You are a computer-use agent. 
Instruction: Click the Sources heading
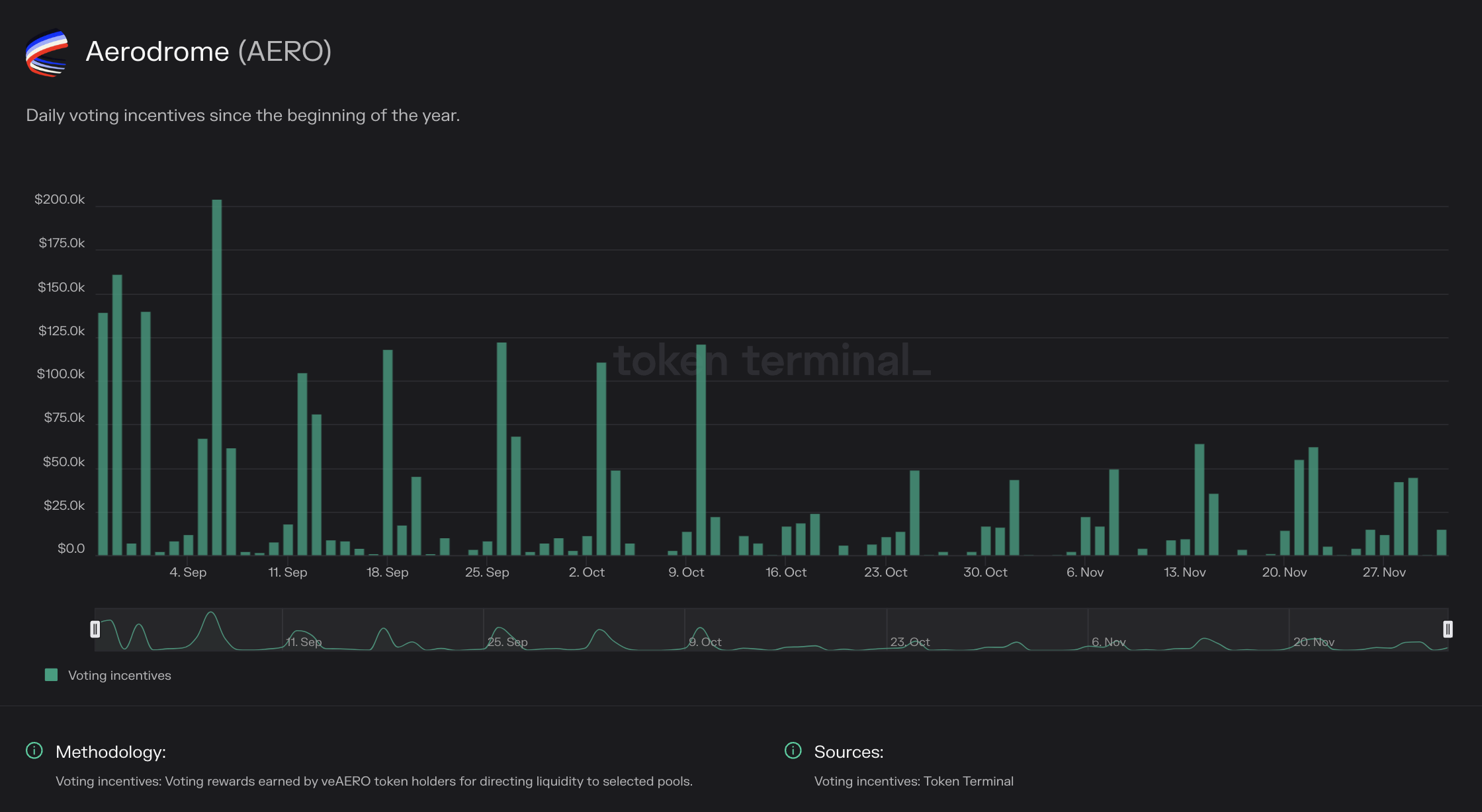[x=849, y=752]
